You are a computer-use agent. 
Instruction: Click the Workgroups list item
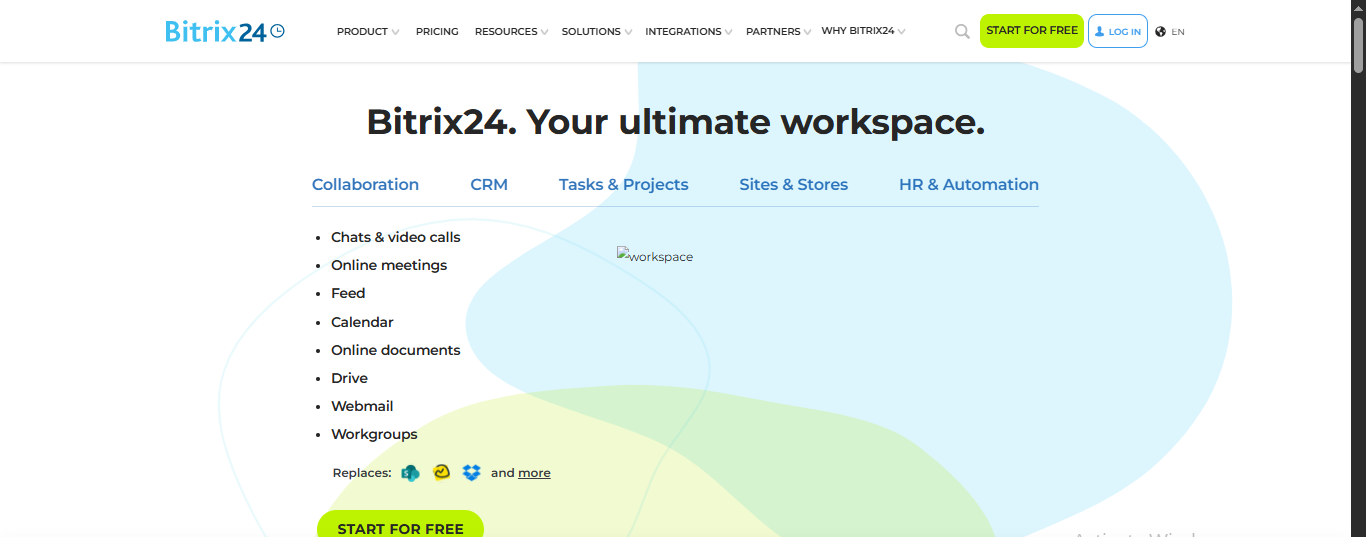(x=374, y=434)
